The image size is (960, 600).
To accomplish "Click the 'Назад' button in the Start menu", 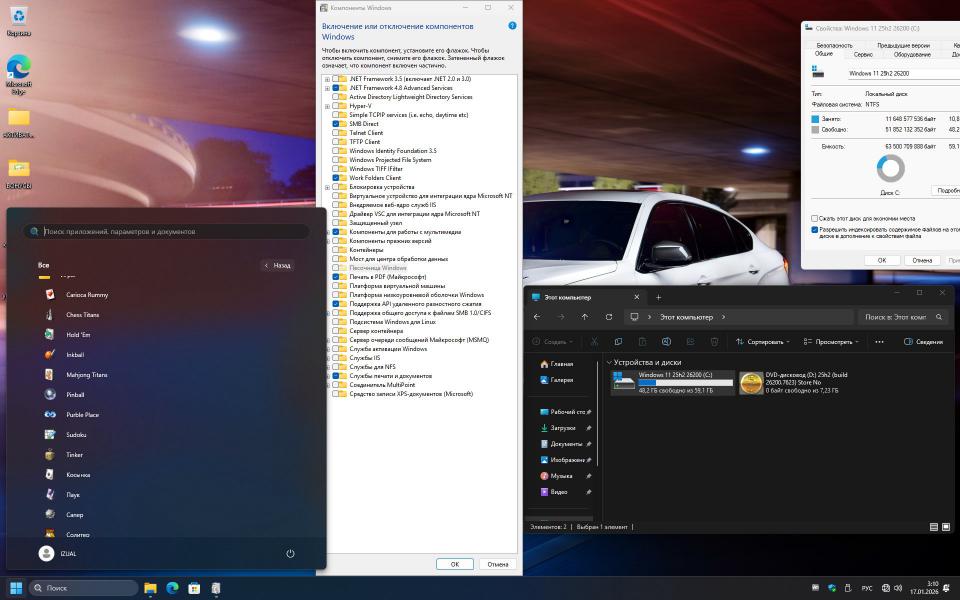I will (x=278, y=265).
